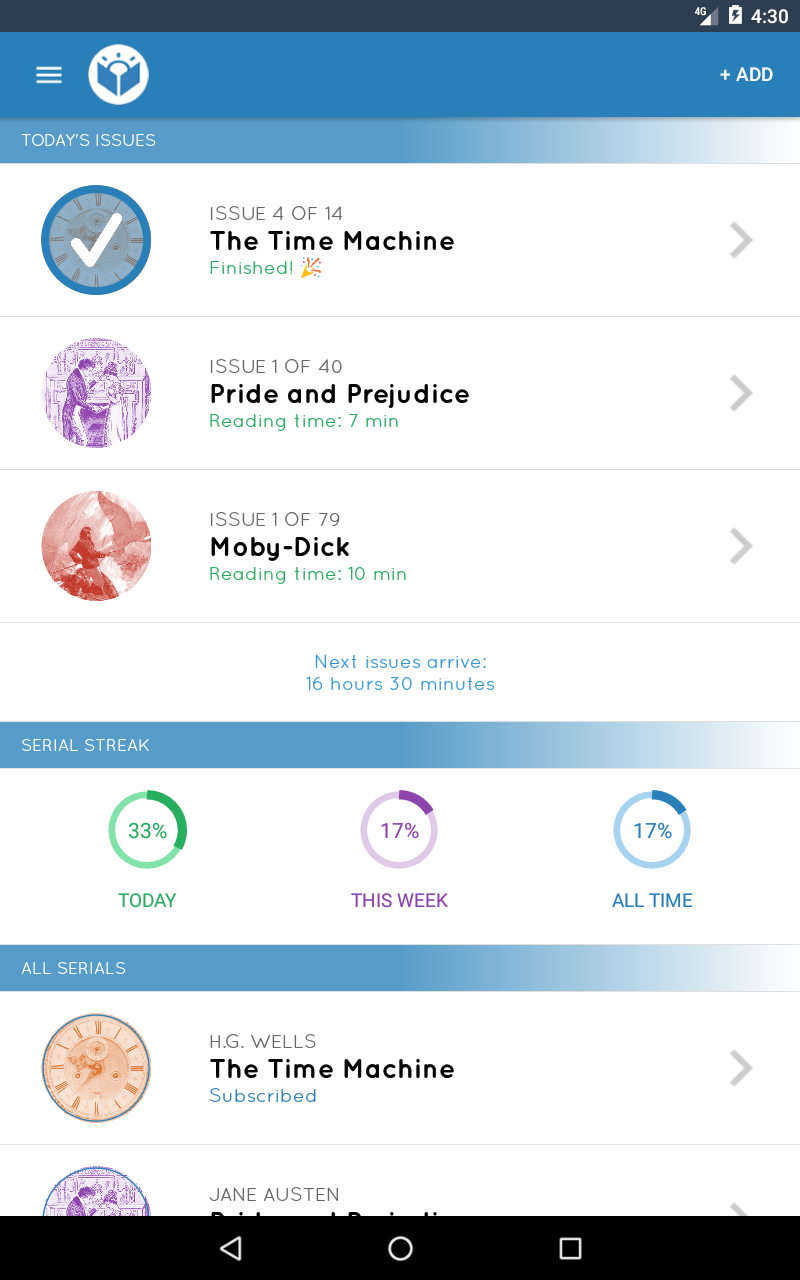Screen dimensions: 800x1280
Task: Tap the Moby-Dick whale cover thumbnail
Action: (96, 546)
